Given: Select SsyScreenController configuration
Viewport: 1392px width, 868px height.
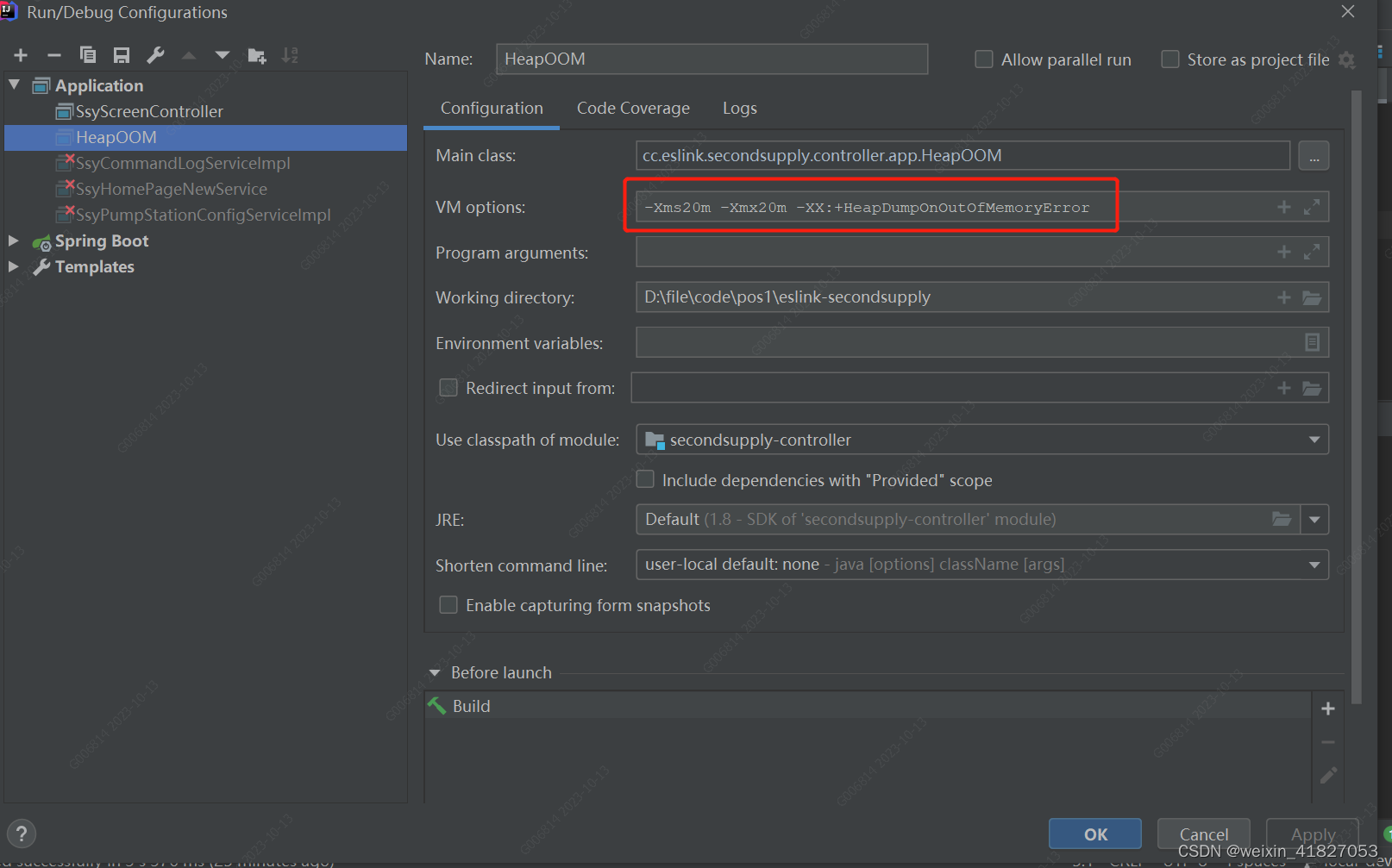Looking at the screenshot, I should (x=148, y=111).
